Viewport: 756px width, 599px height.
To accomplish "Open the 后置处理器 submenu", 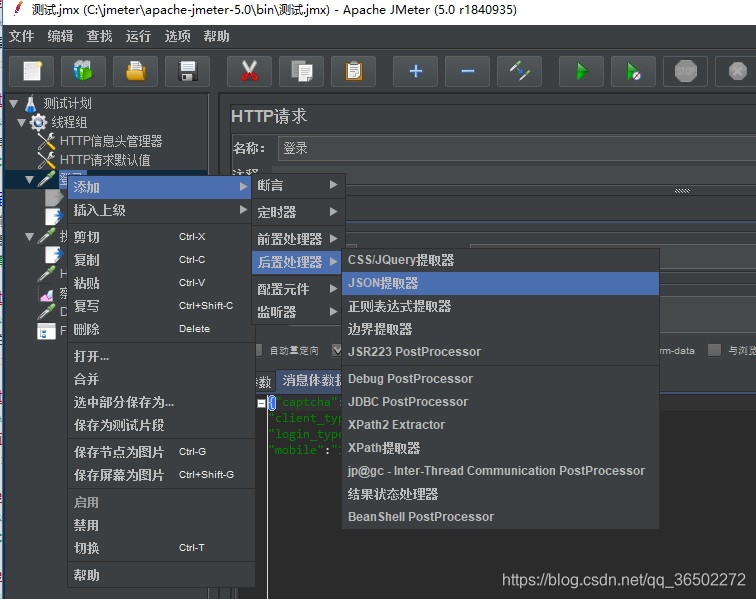I will point(297,262).
